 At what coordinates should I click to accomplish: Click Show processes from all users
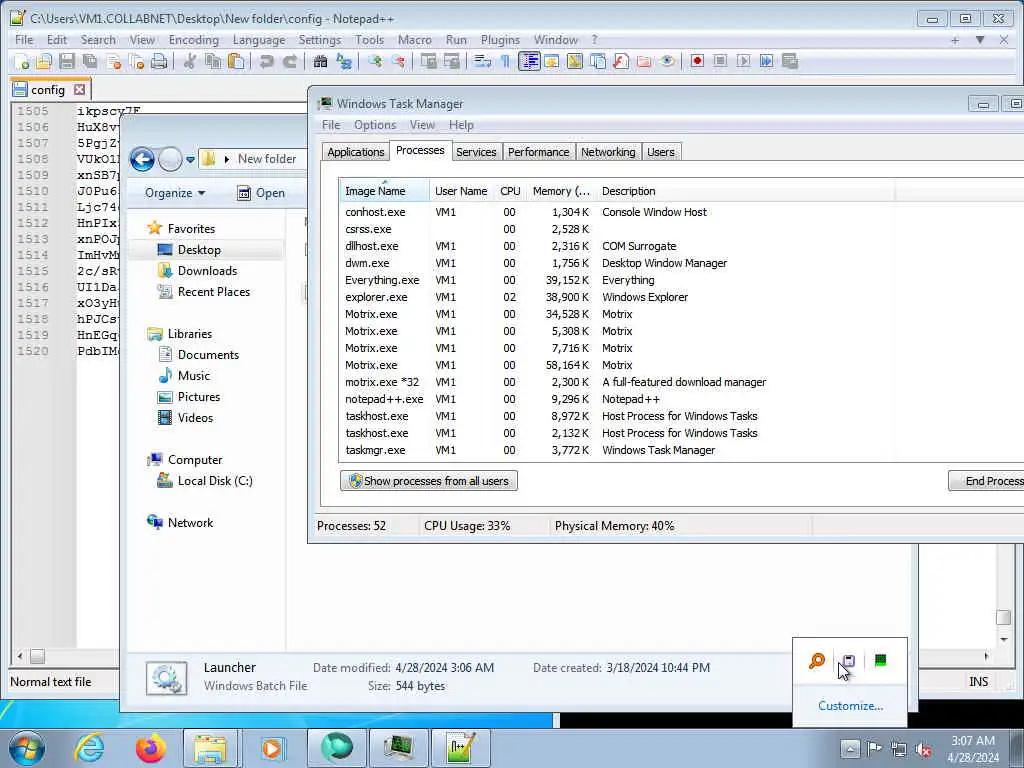coord(428,481)
